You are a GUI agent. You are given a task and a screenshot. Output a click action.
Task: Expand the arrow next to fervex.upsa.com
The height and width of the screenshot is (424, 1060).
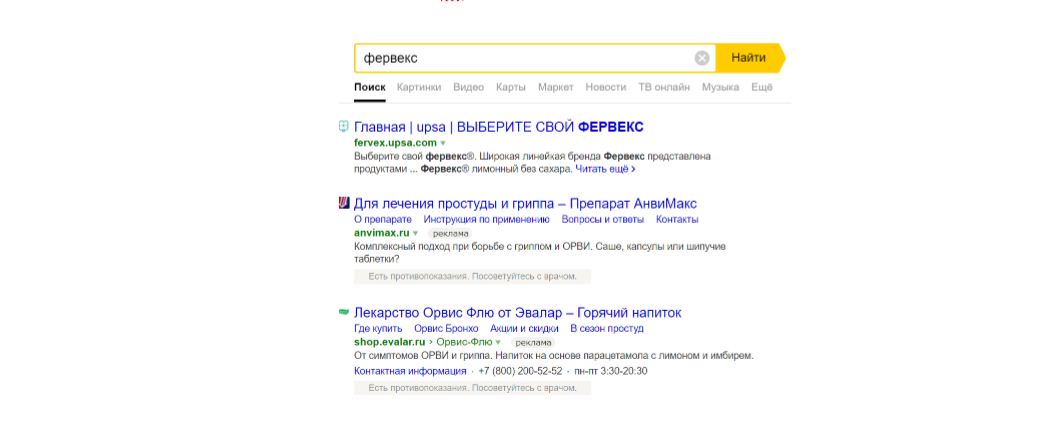[x=443, y=143]
